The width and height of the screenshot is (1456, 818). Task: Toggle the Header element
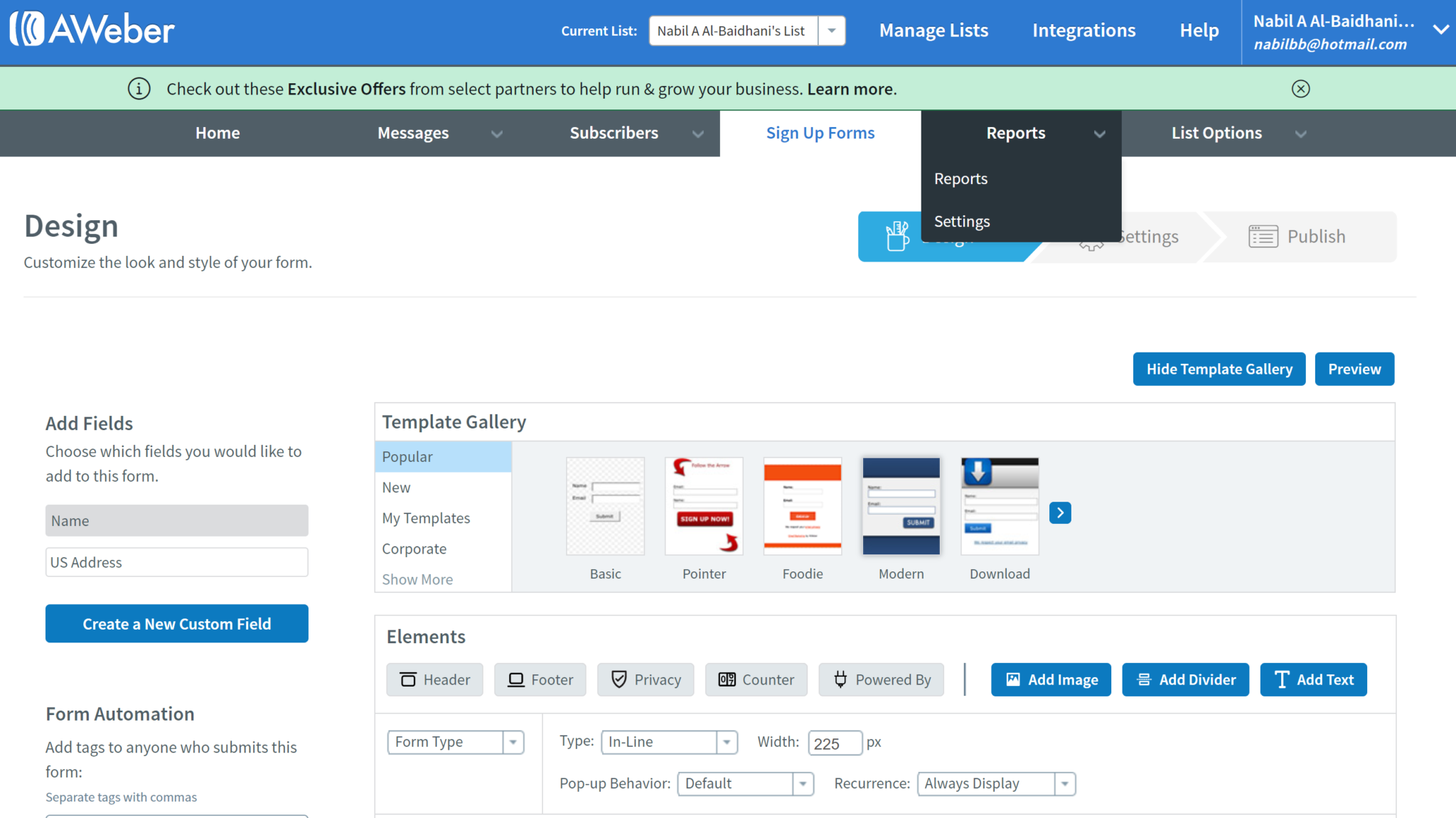434,679
